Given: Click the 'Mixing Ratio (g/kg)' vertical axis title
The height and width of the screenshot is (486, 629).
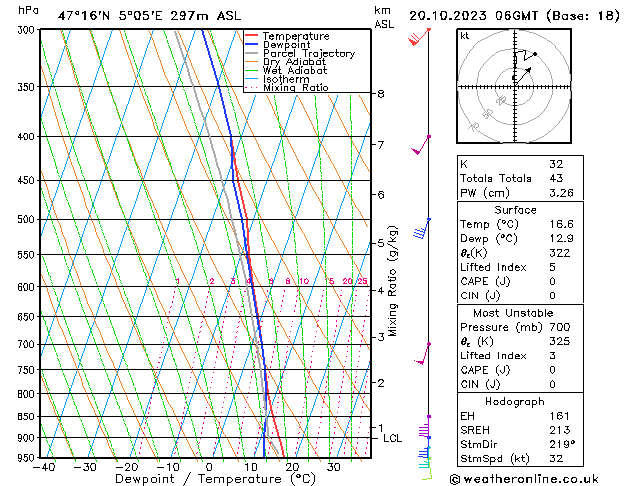Looking at the screenshot, I should click(392, 281).
